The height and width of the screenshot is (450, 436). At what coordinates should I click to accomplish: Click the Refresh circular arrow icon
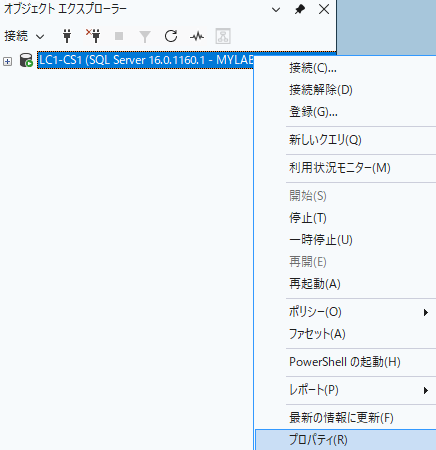[x=171, y=36]
